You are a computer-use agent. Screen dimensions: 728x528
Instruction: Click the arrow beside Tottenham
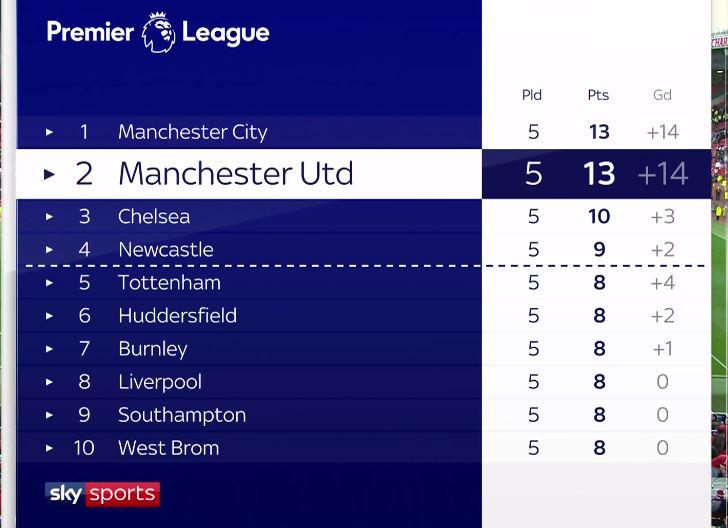coord(49,283)
